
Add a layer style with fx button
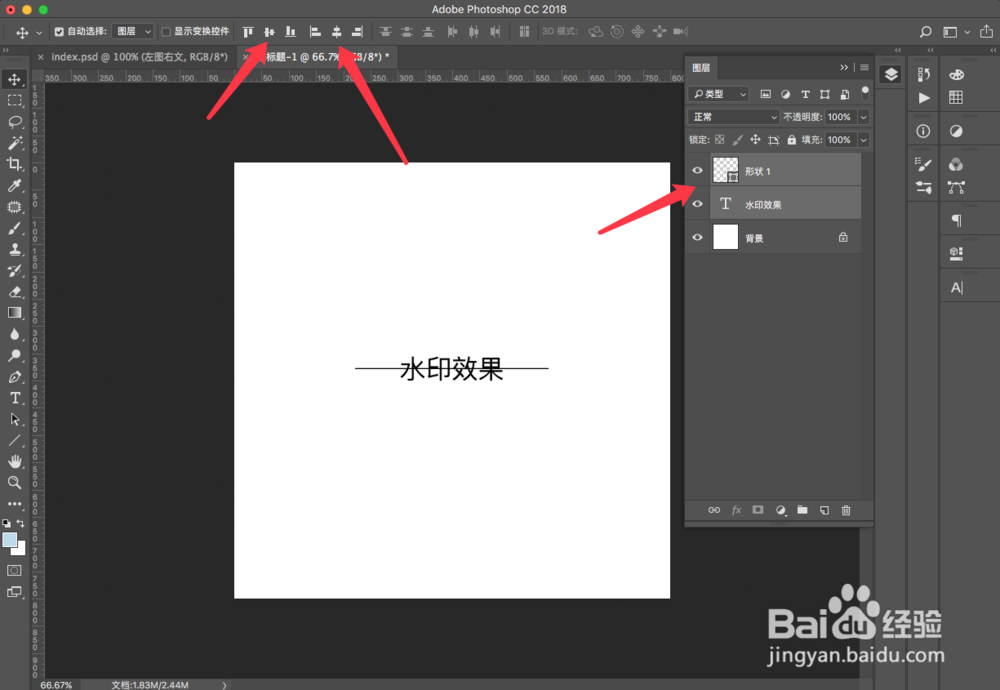pyautogui.click(x=736, y=510)
